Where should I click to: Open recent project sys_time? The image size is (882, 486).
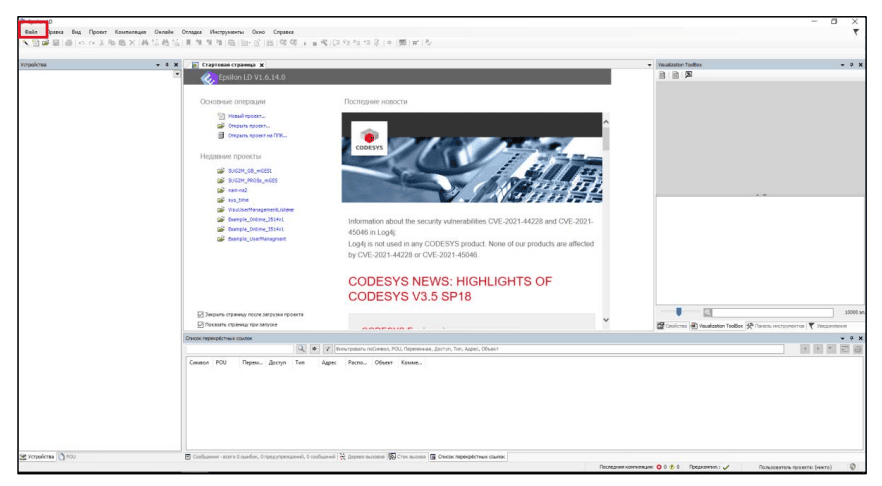pos(238,200)
